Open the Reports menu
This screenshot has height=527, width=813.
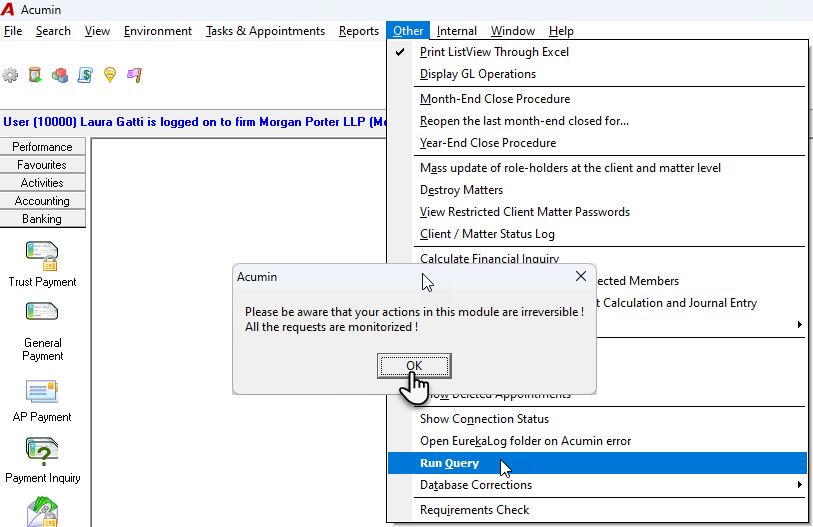[x=359, y=31]
